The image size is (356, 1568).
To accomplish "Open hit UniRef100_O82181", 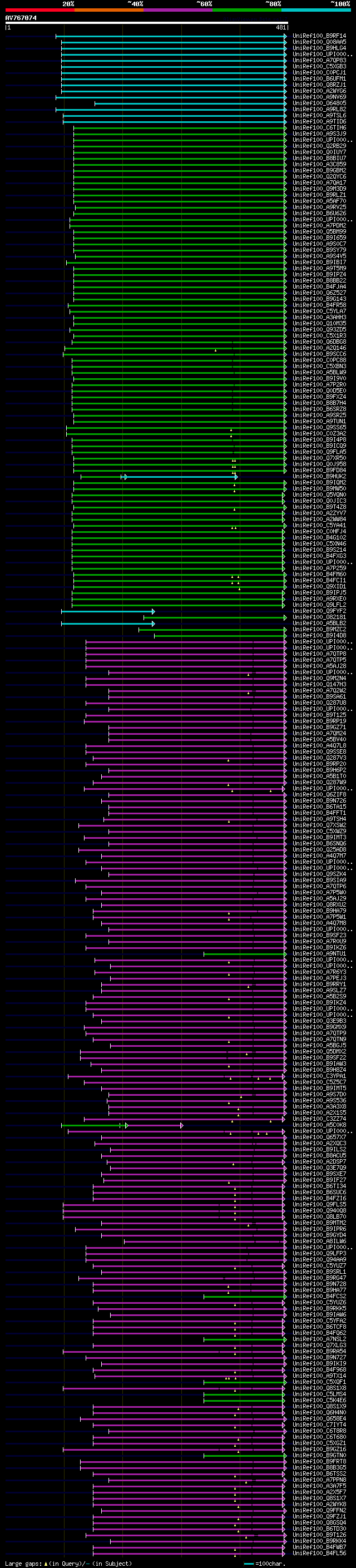I will [319, 617].
